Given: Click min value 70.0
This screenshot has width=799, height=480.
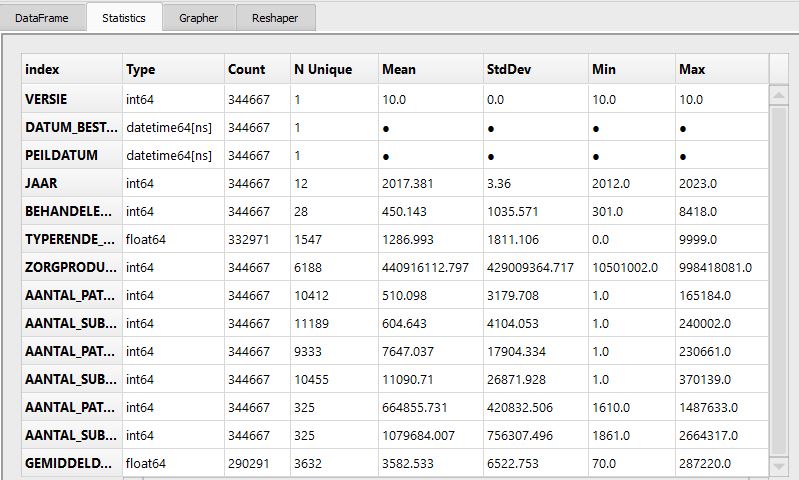Looking at the screenshot, I should (x=604, y=464).
